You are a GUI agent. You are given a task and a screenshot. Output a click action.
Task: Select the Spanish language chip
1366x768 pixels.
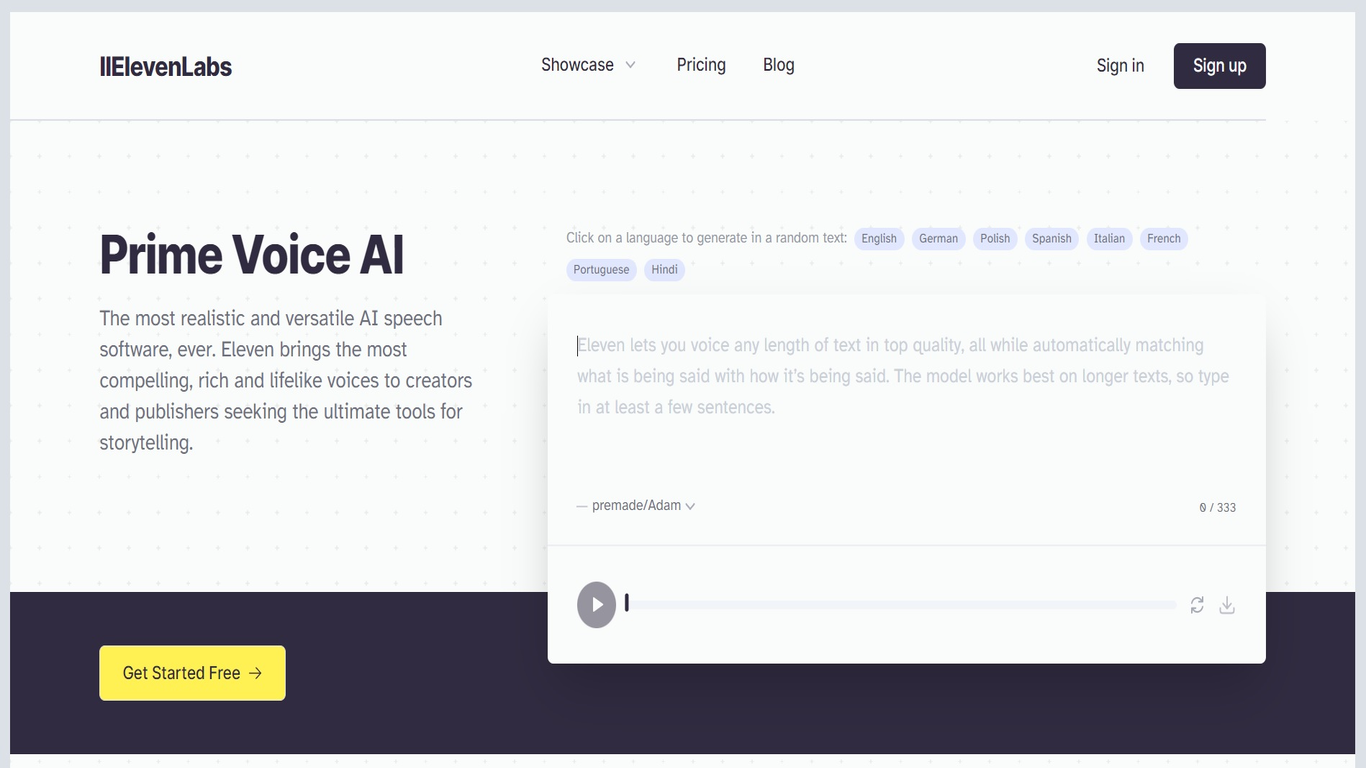pyautogui.click(x=1051, y=238)
